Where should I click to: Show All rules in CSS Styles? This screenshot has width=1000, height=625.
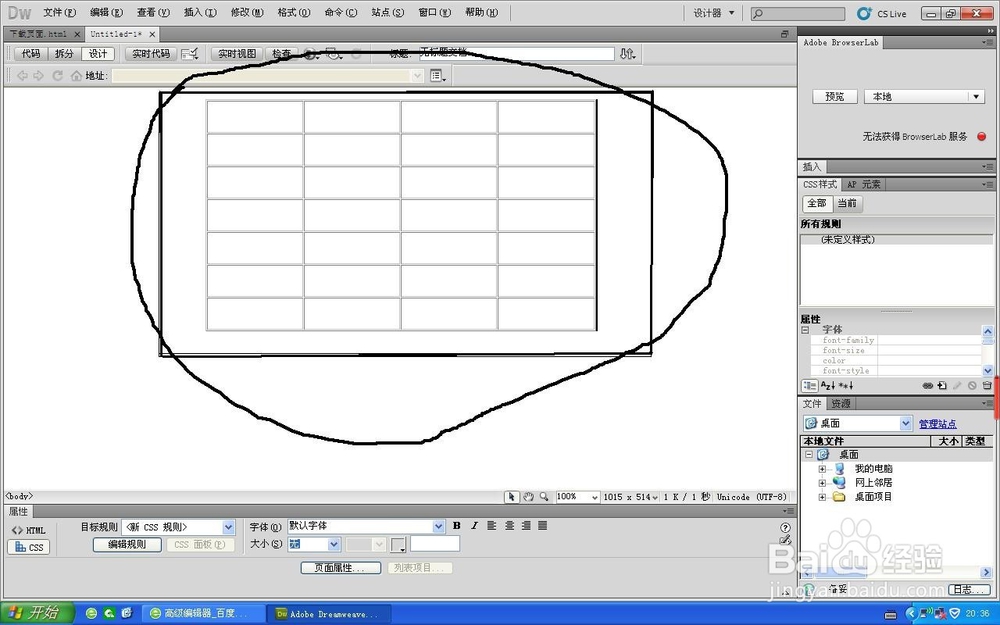pyautogui.click(x=817, y=203)
